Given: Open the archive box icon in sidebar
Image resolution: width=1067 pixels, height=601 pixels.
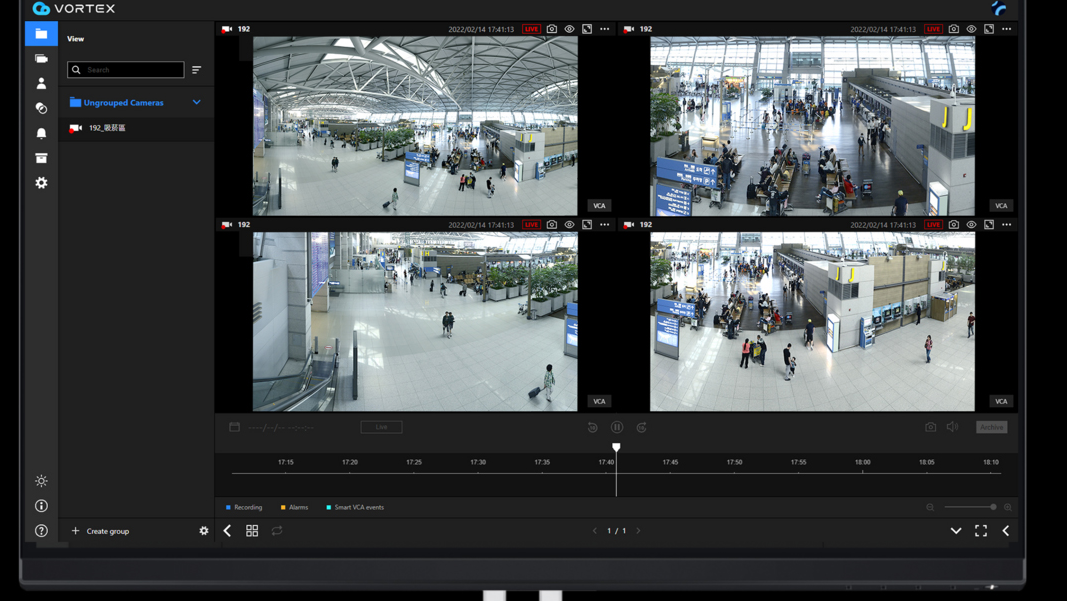Looking at the screenshot, I should 41,158.
